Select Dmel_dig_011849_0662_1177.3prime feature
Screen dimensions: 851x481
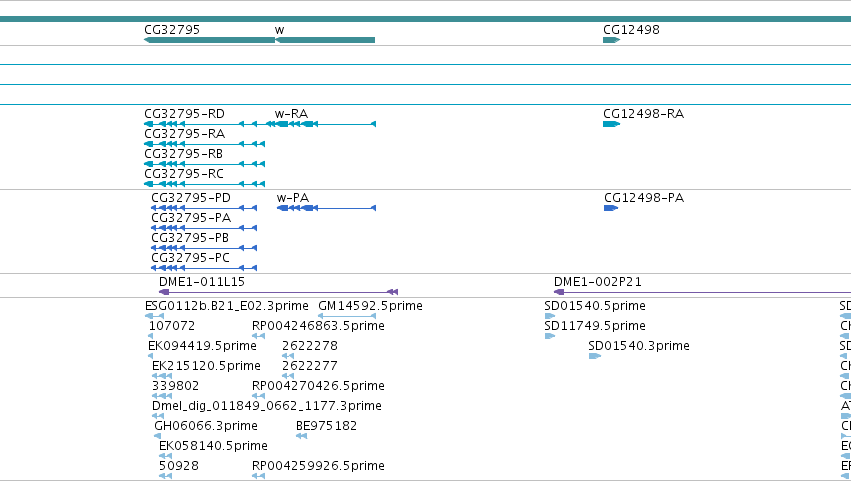pyautogui.click(x=266, y=407)
